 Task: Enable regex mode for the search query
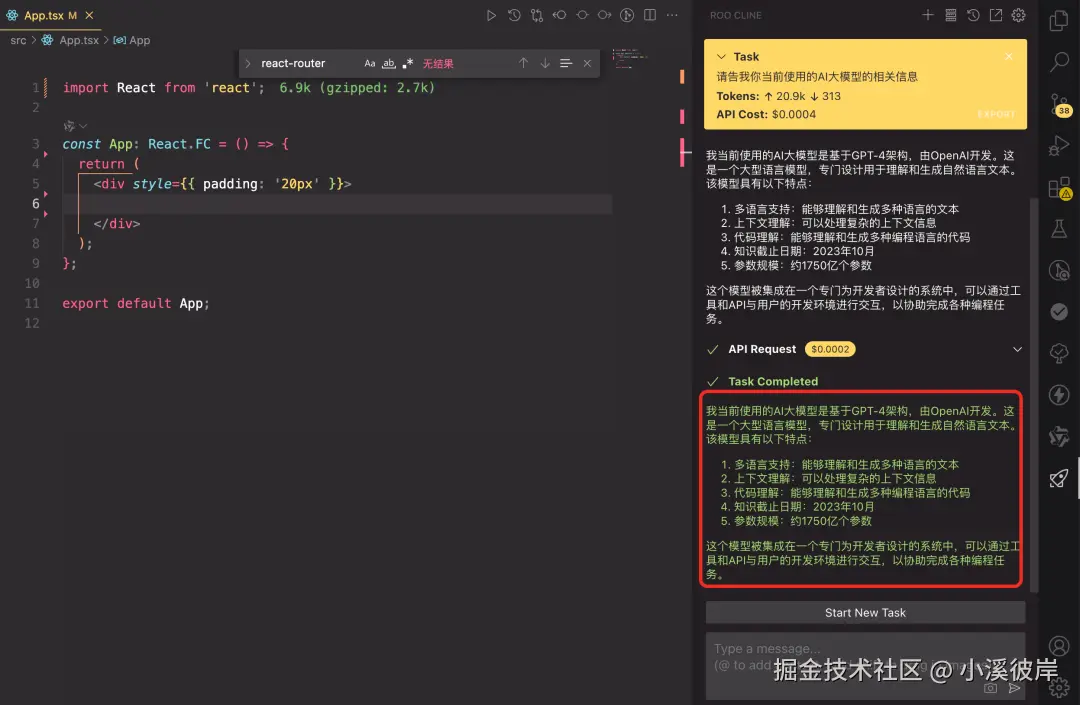pos(407,63)
